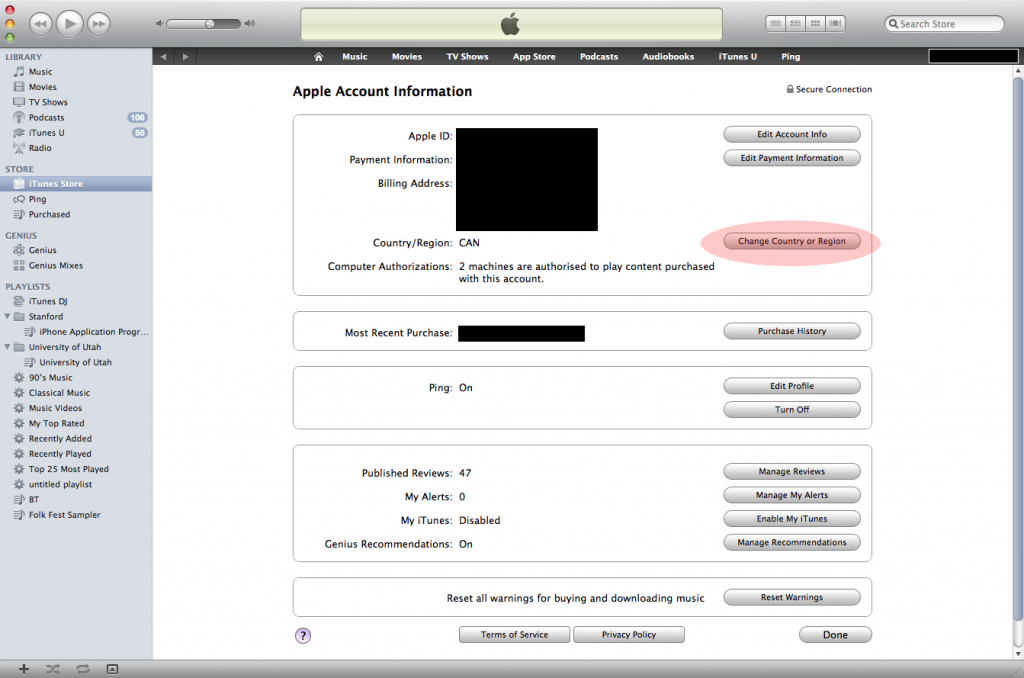Screen dimensions: 1024x678
Task: Click Edit Profile for Ping
Action: (792, 386)
